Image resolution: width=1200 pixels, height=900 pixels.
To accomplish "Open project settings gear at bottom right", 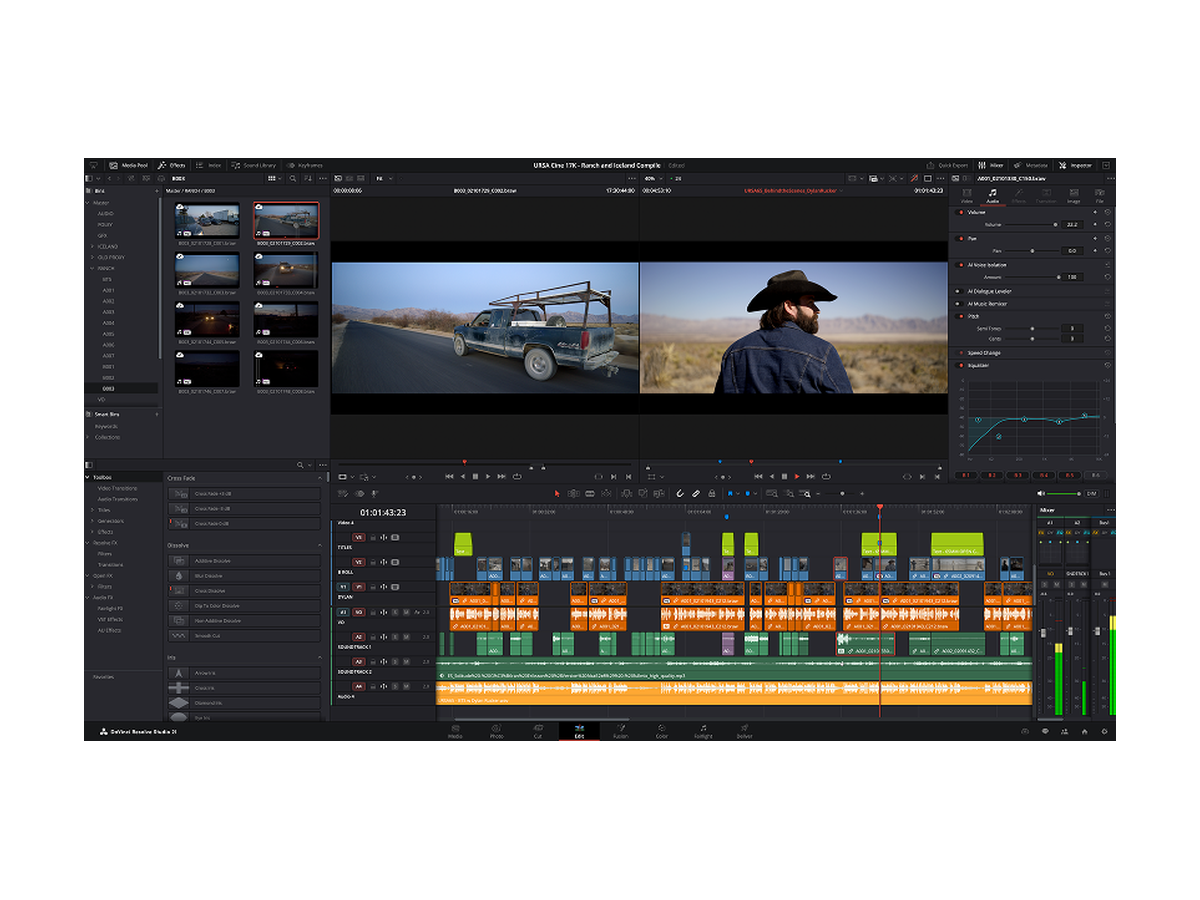I will [x=1105, y=731].
